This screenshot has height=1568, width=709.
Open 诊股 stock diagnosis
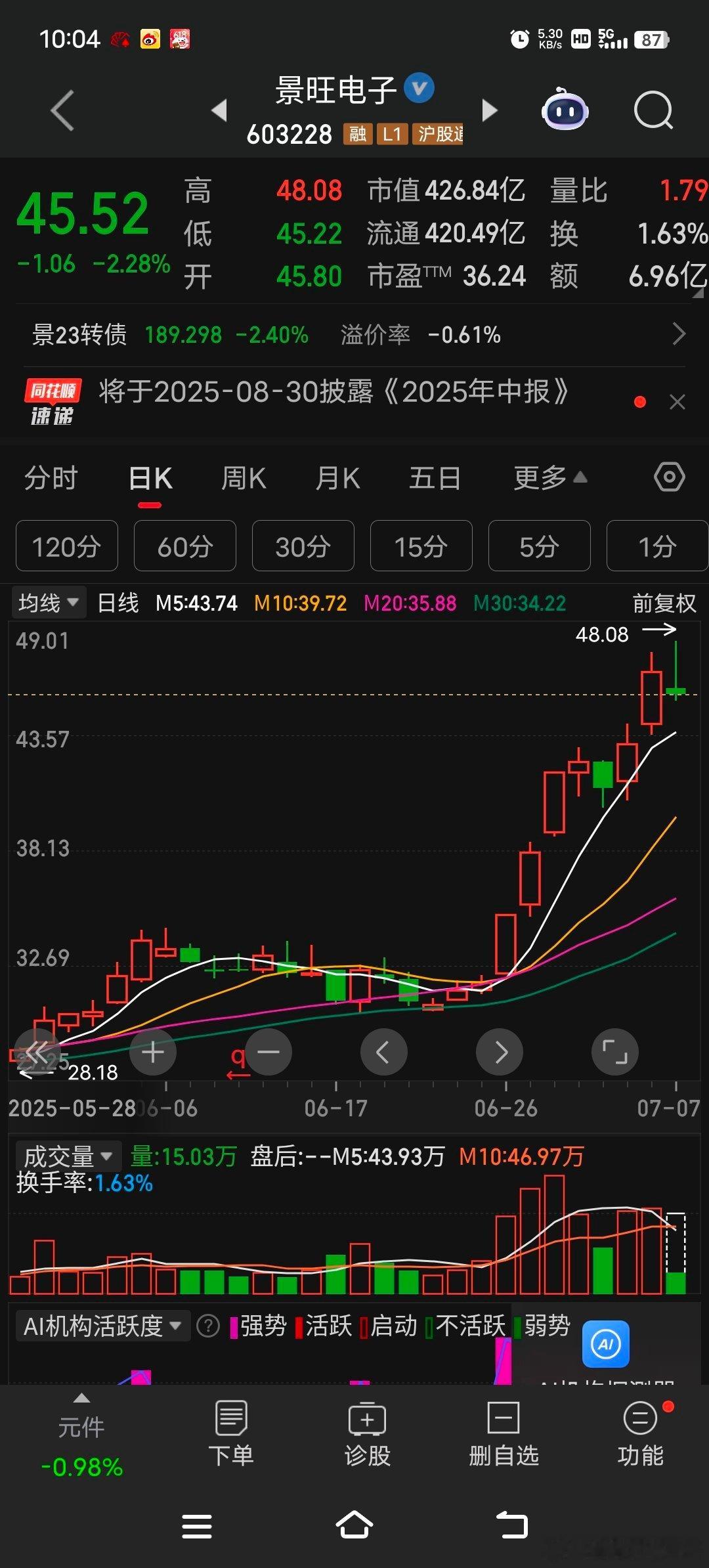click(368, 1433)
